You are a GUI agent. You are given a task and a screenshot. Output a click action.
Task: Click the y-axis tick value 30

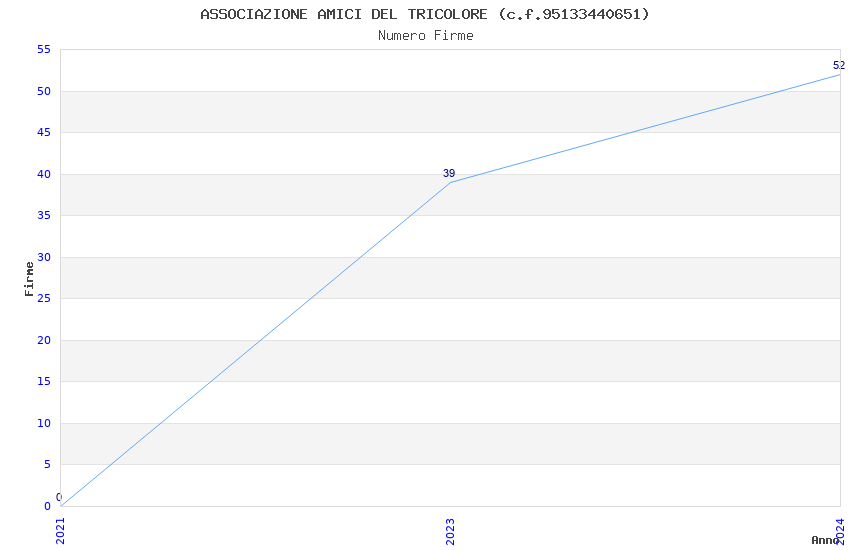coord(44,257)
